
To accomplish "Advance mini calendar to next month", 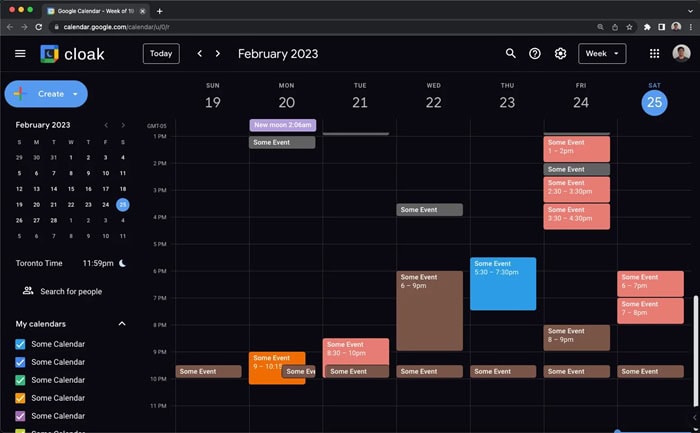I will coord(123,125).
